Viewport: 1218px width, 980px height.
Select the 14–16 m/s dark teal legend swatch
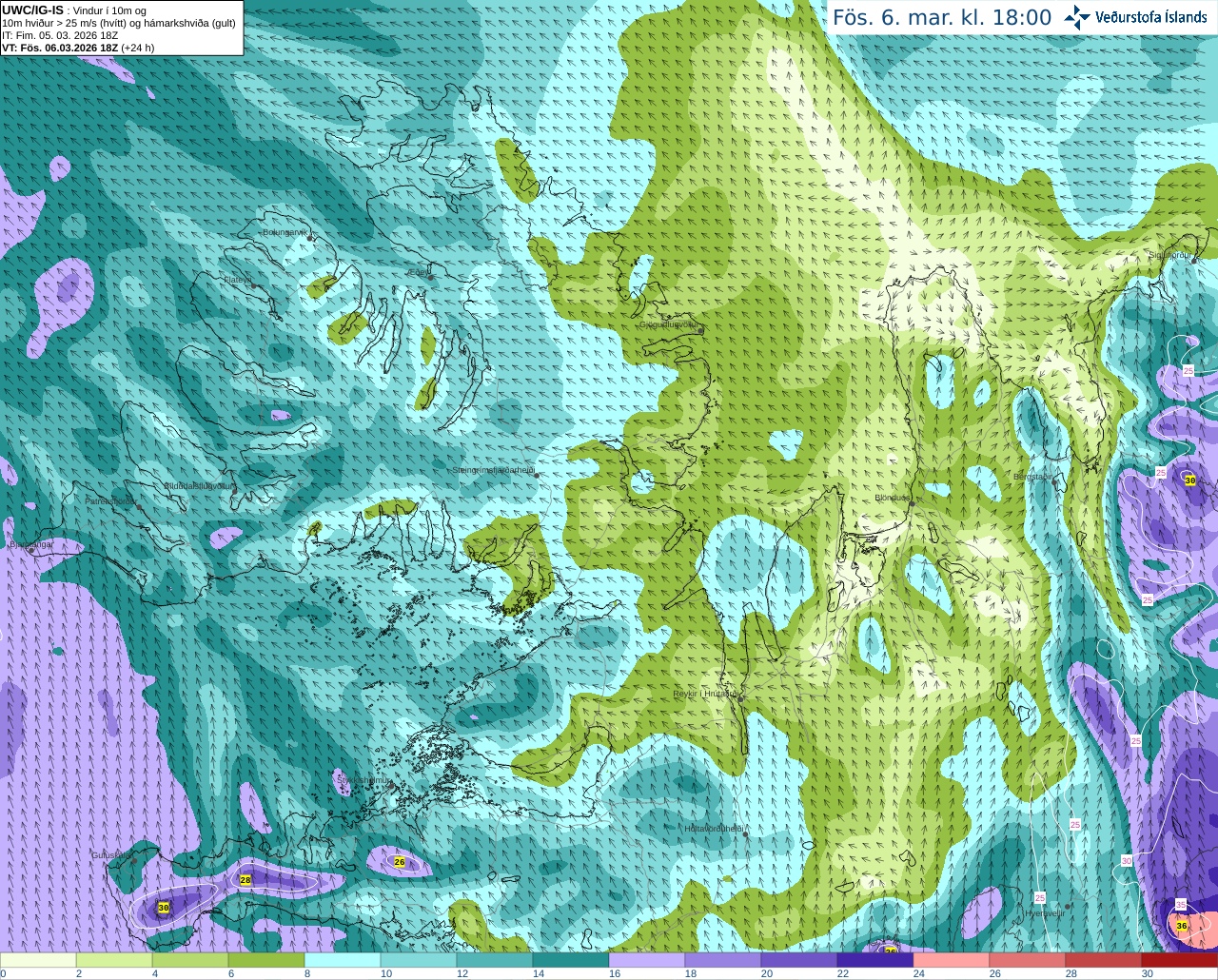point(571,960)
